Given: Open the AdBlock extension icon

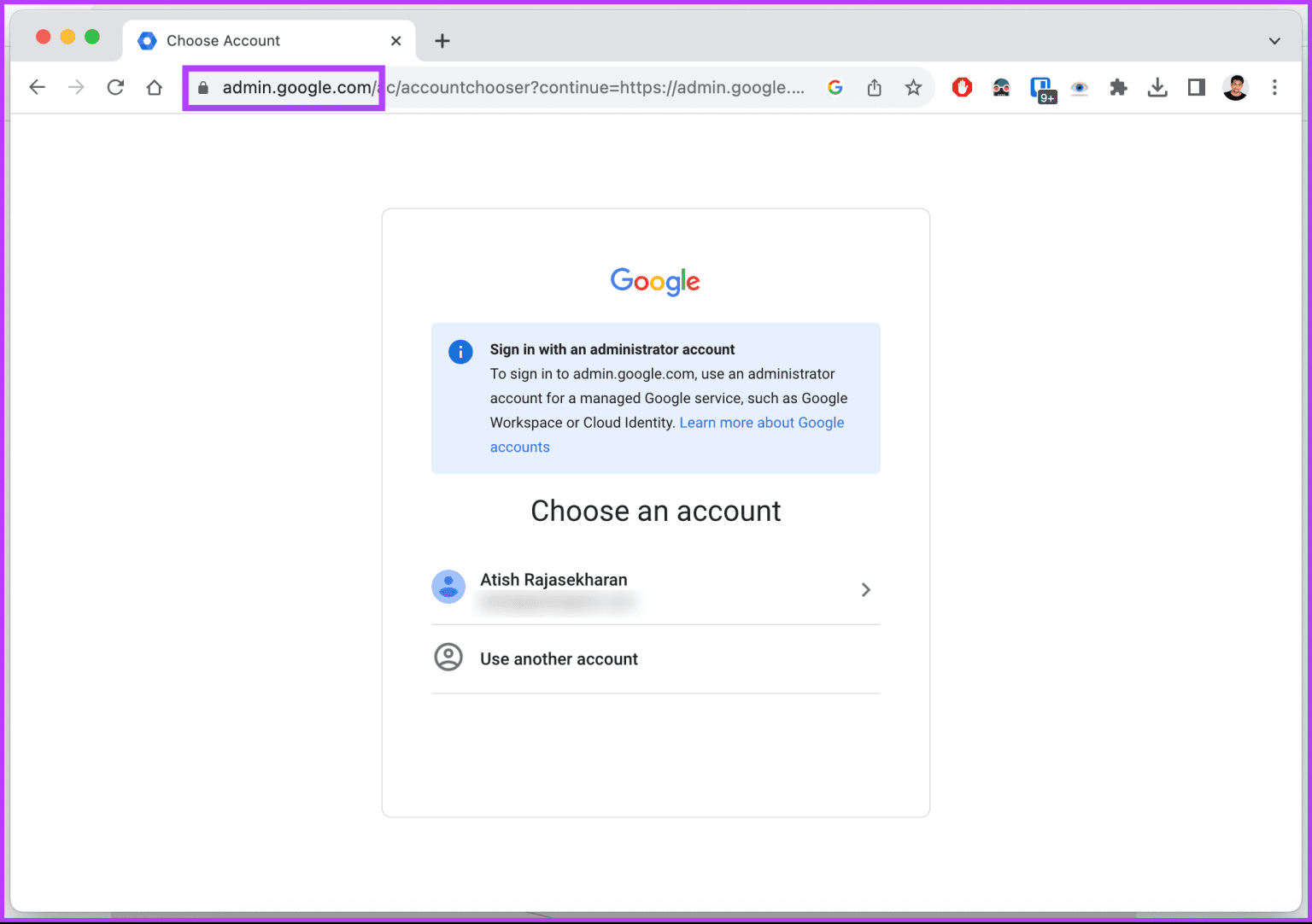Looking at the screenshot, I should 962,87.
